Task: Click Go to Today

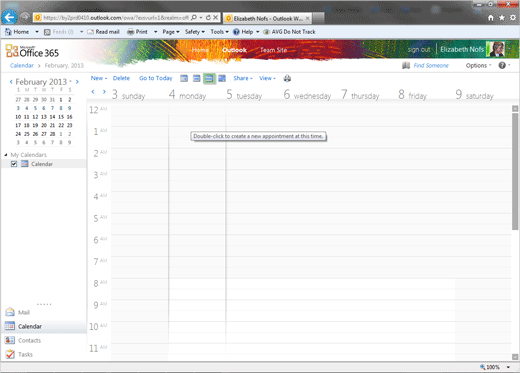Action: 156,78
